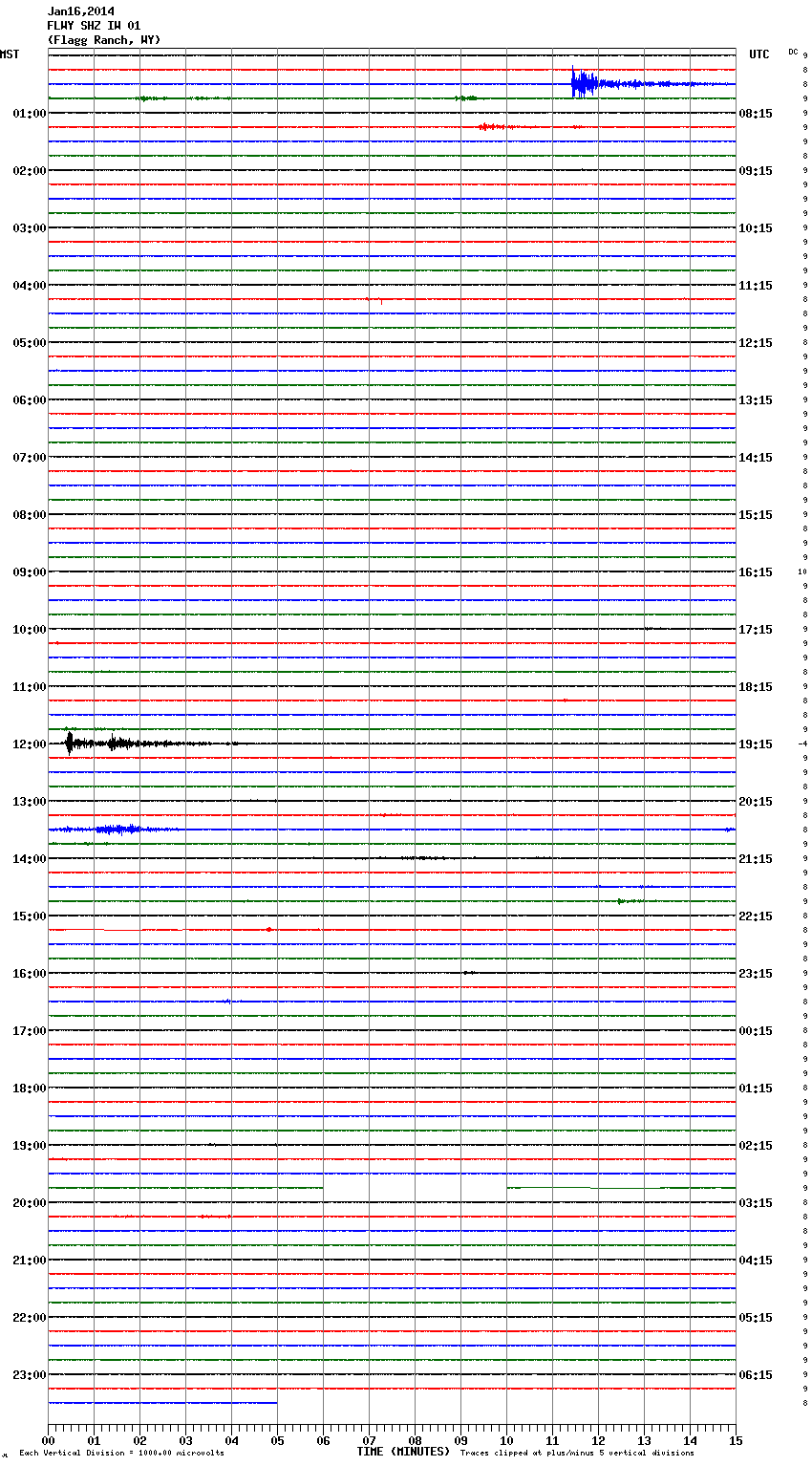Image resolution: width=812 pixels, height=1466 pixels.
Task: Select the 14:00 MST time label
Action: click(x=30, y=859)
